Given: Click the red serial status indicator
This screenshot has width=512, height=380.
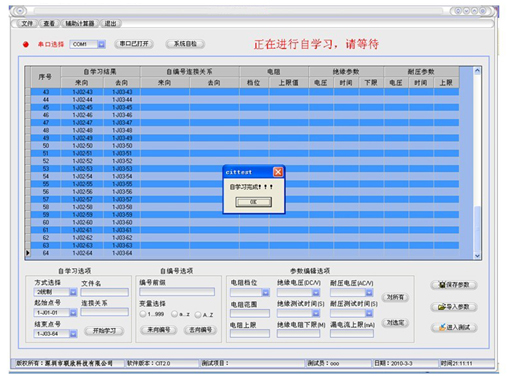Looking at the screenshot, I should tap(26, 44).
